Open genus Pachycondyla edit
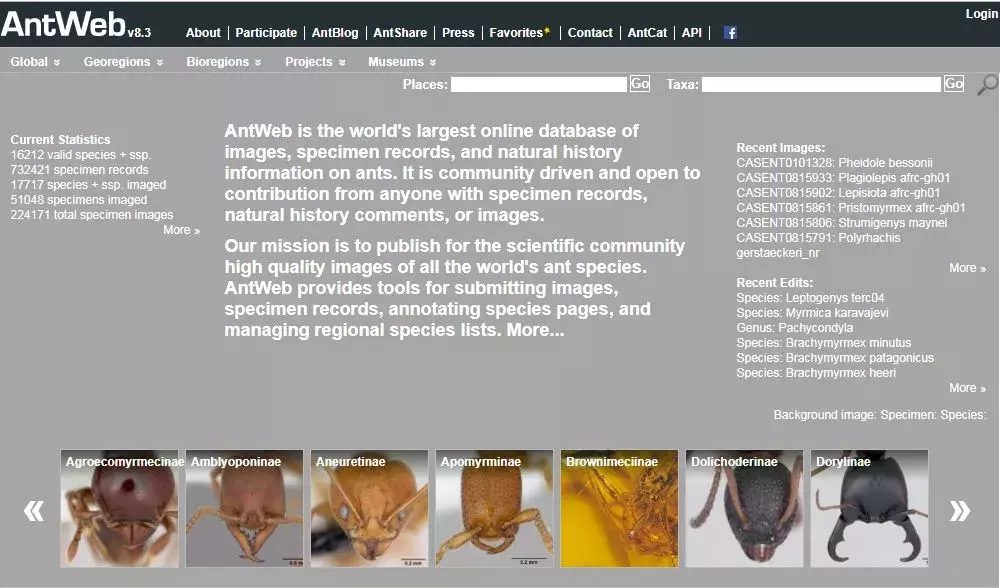 794,328
